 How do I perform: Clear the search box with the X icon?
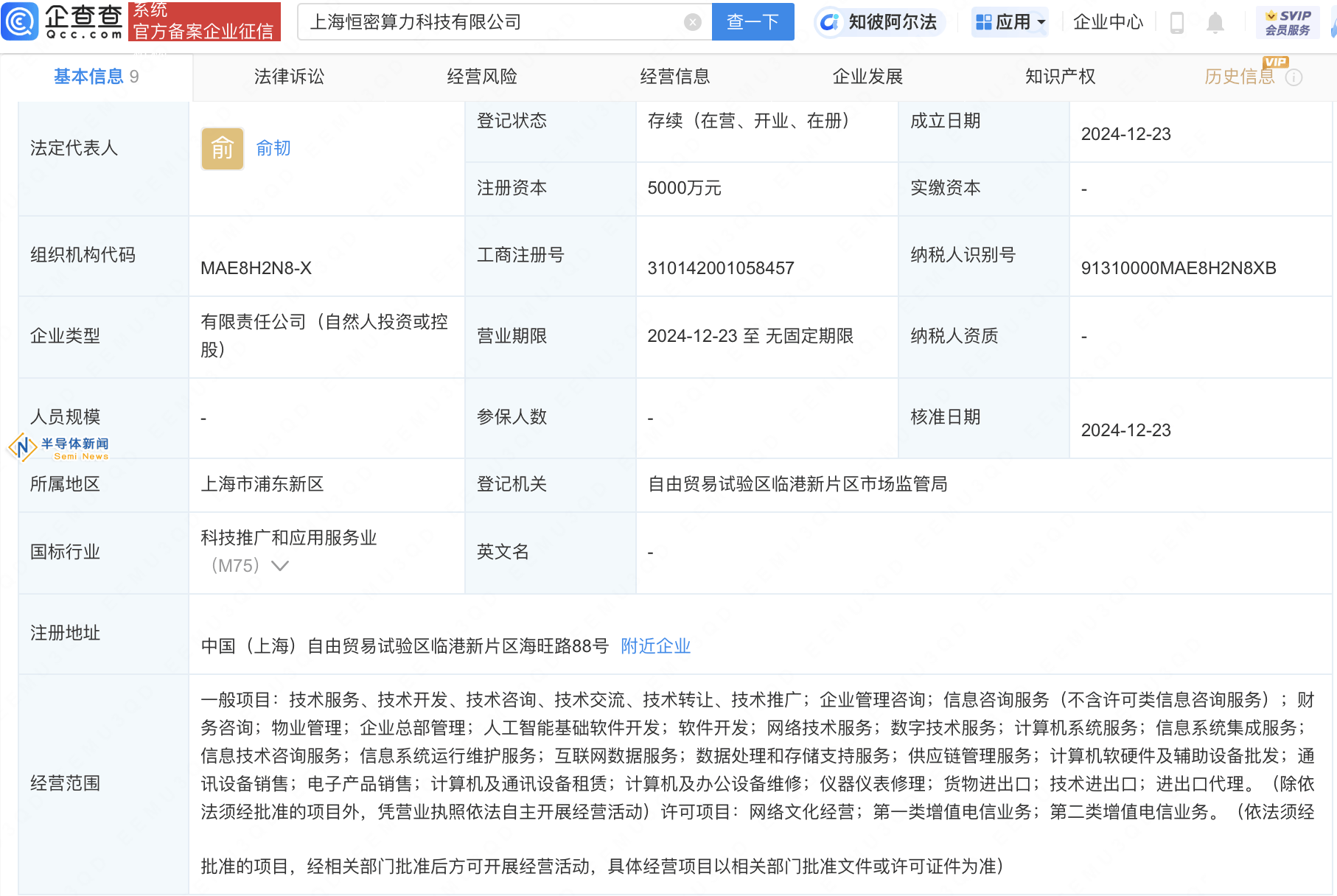pyautogui.click(x=692, y=22)
